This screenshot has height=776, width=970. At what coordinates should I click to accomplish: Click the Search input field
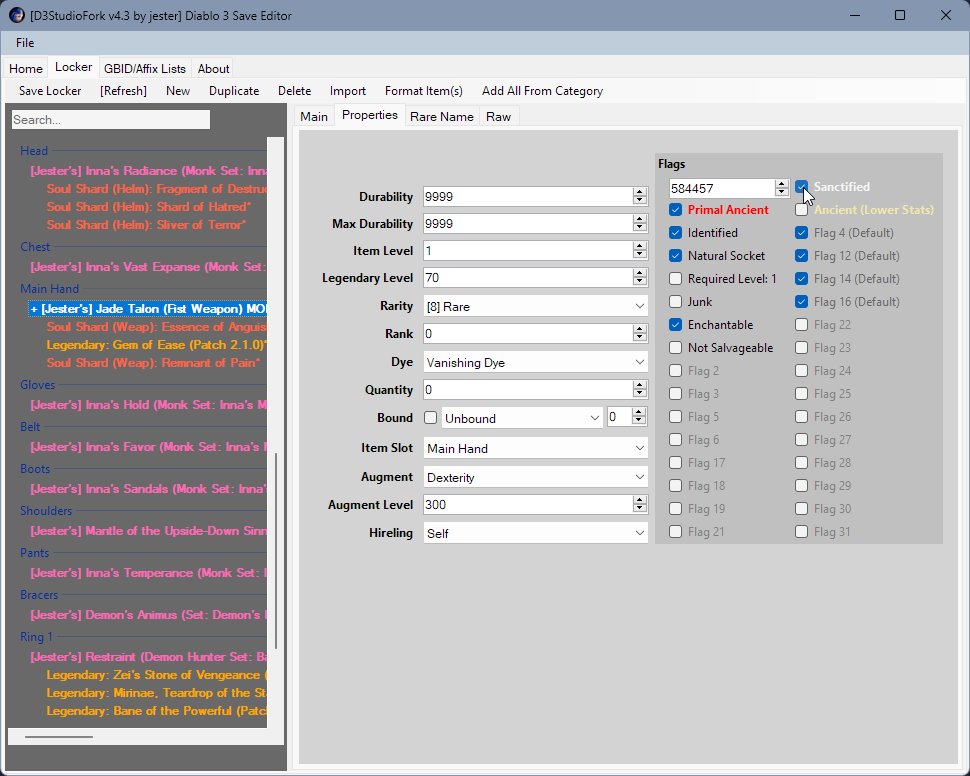(110, 120)
